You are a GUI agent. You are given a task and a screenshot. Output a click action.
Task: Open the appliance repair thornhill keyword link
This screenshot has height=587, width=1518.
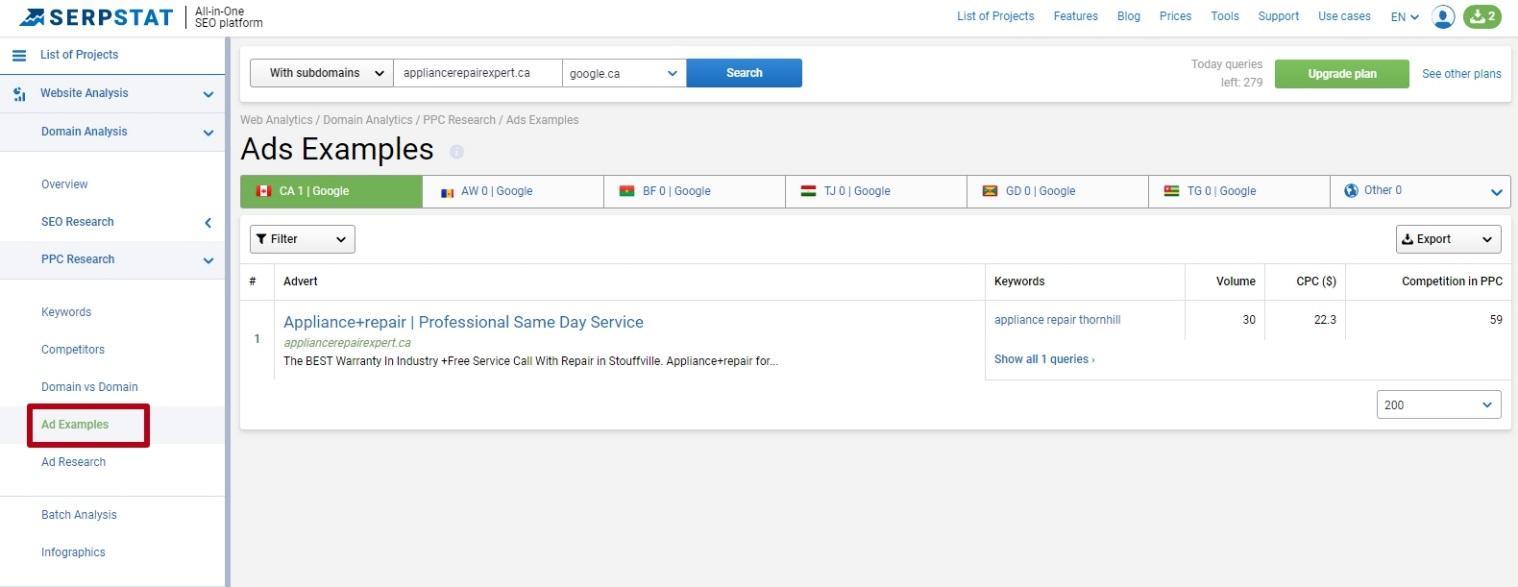pyautogui.click(x=1057, y=320)
